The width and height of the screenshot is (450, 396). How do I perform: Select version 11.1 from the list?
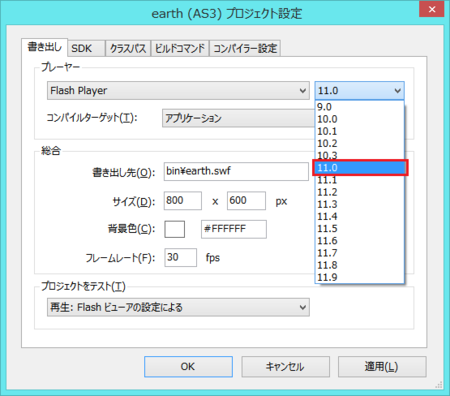[x=360, y=180]
